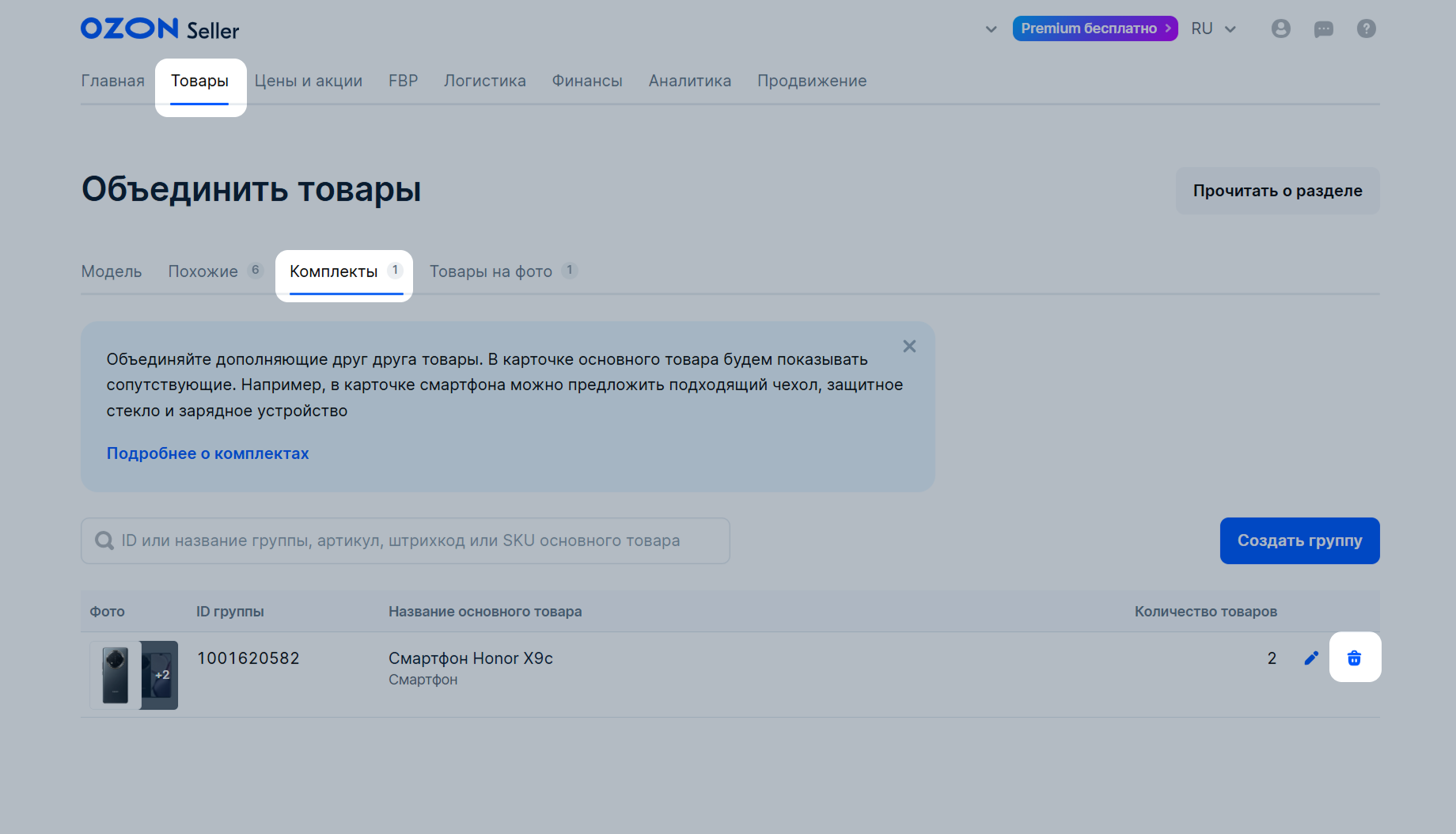
Task: Click the search magnifier icon
Action: pos(104,540)
